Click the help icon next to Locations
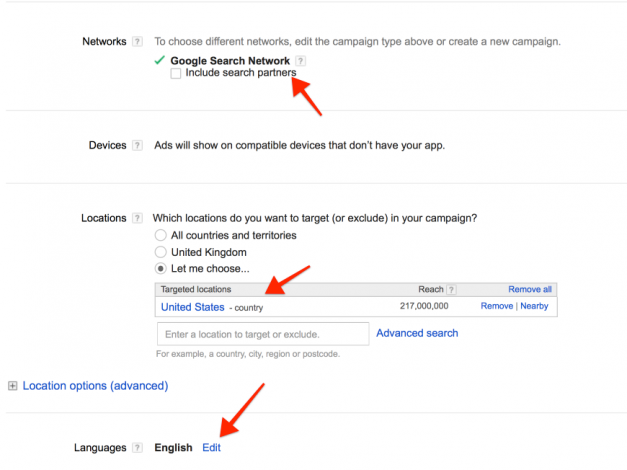 pos(137,218)
